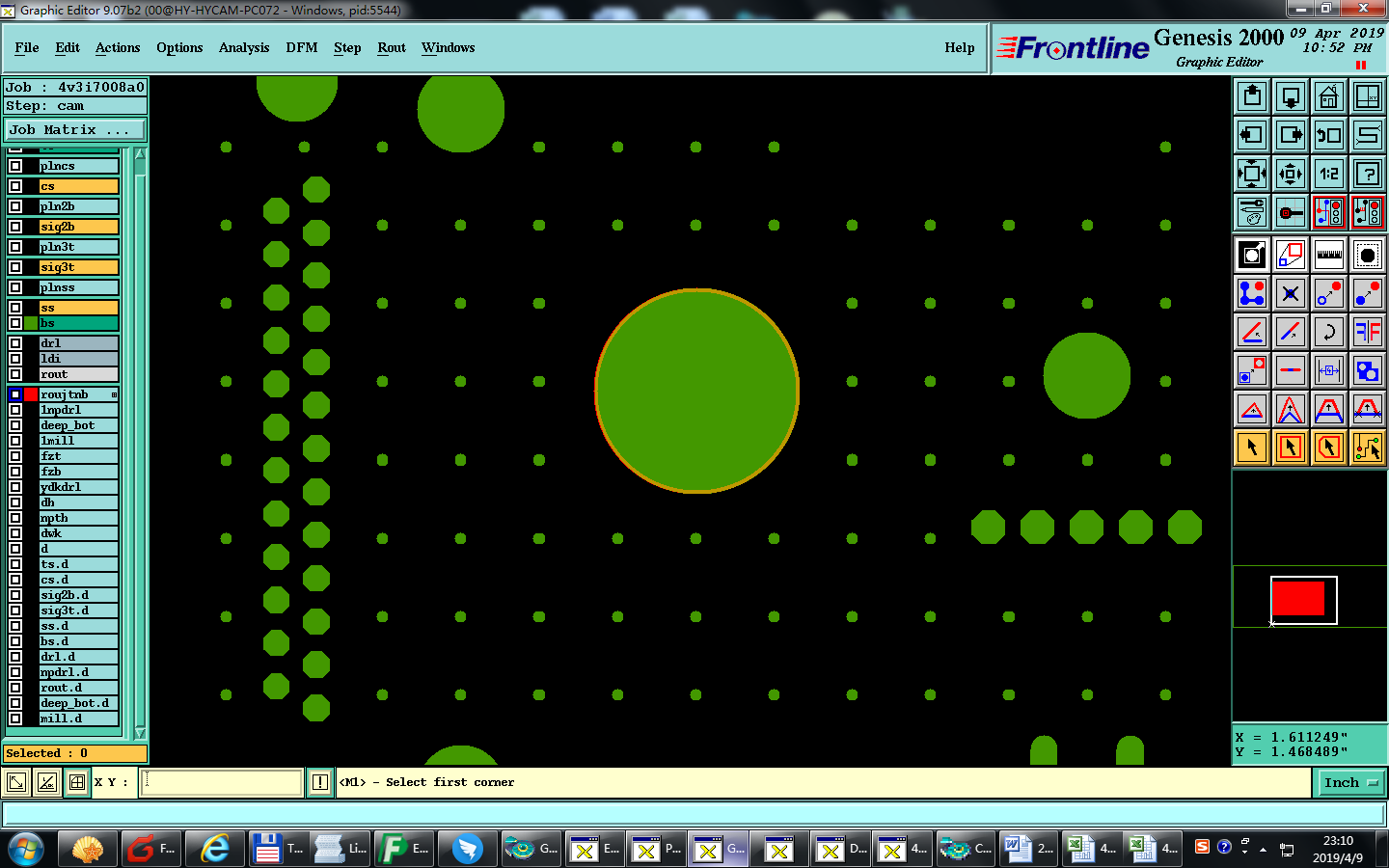
Task: Open the Windows Start button
Action: coord(26,849)
